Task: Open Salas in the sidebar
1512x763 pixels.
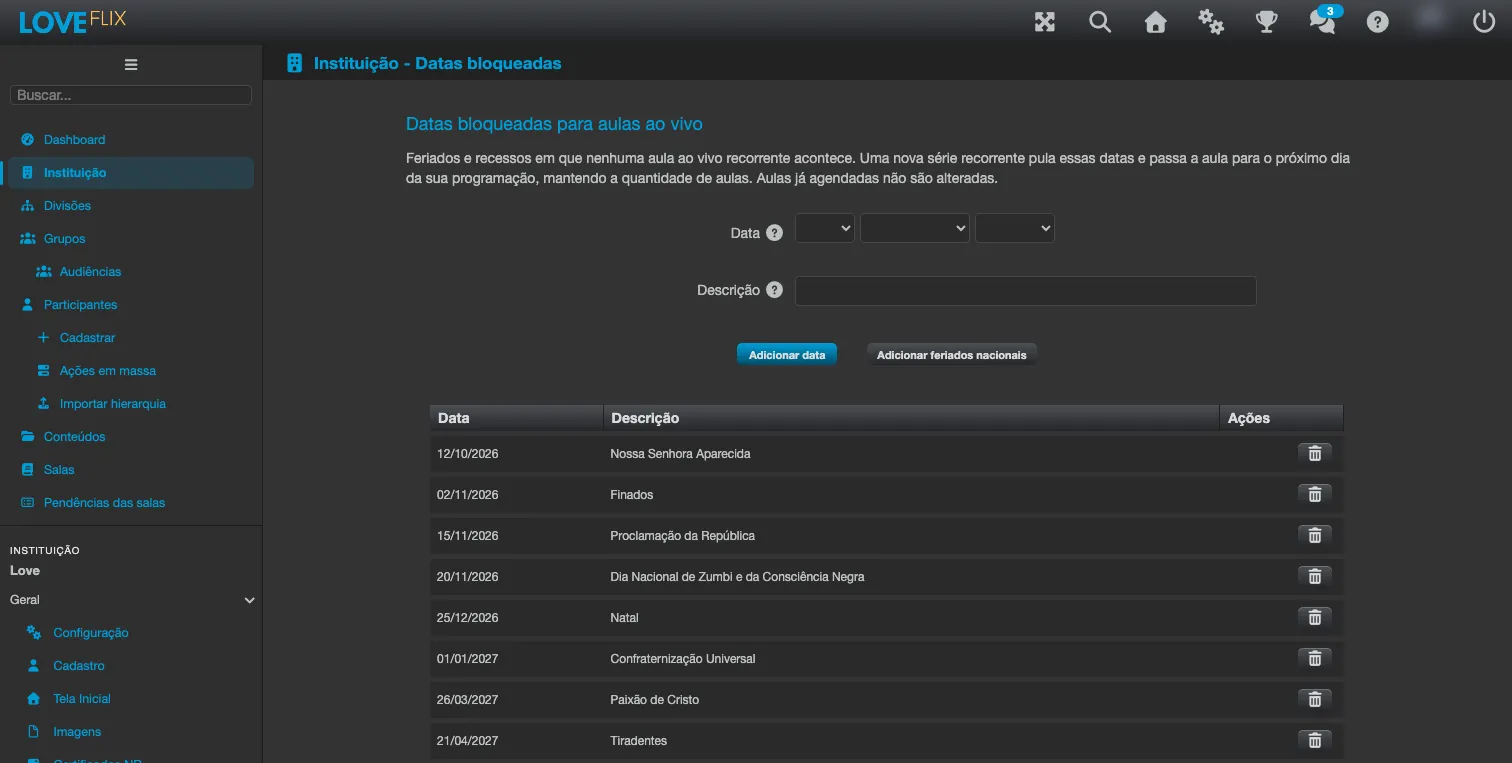Action: [59, 470]
